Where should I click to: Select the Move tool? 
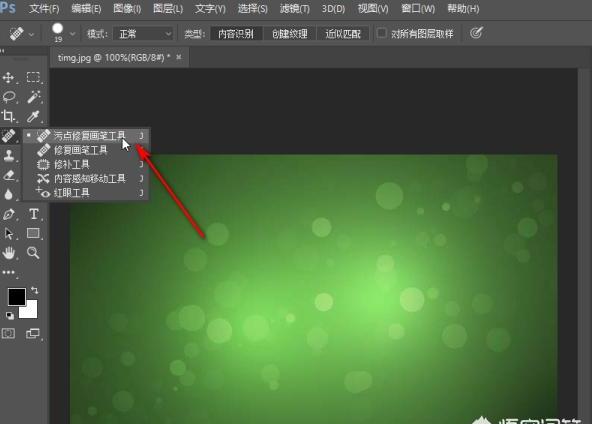click(8, 78)
